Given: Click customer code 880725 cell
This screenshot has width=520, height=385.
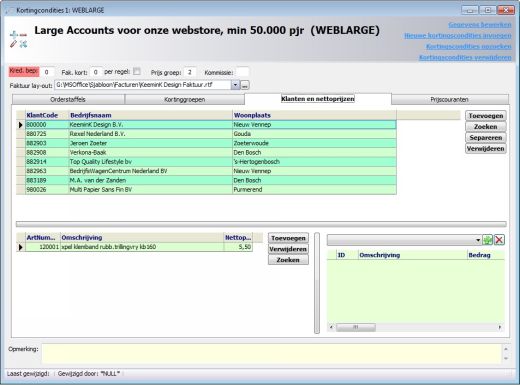Looking at the screenshot, I should coord(47,134).
